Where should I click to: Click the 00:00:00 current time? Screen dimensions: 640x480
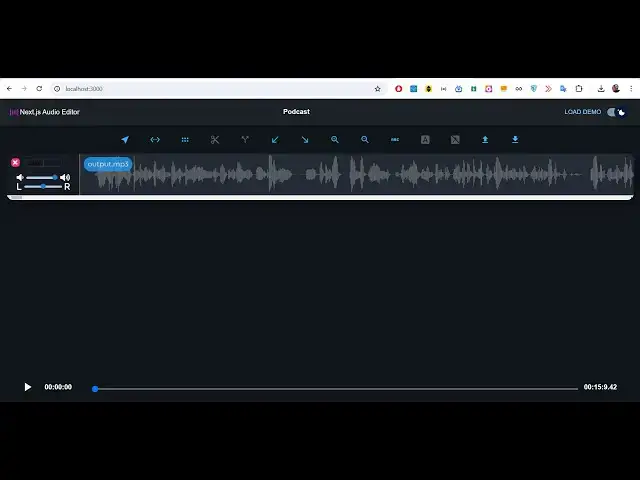tap(58, 387)
